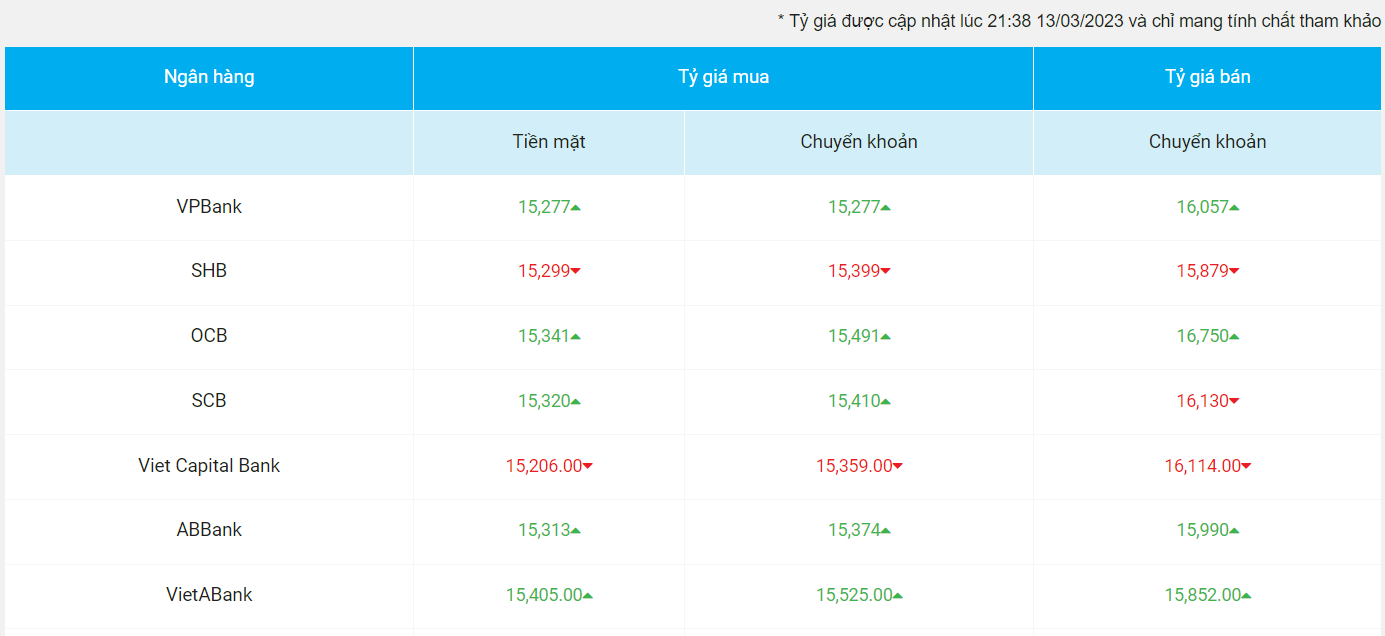1385x636 pixels.
Task: Click red down arrow next to SHB 15,299
Action: (576, 272)
